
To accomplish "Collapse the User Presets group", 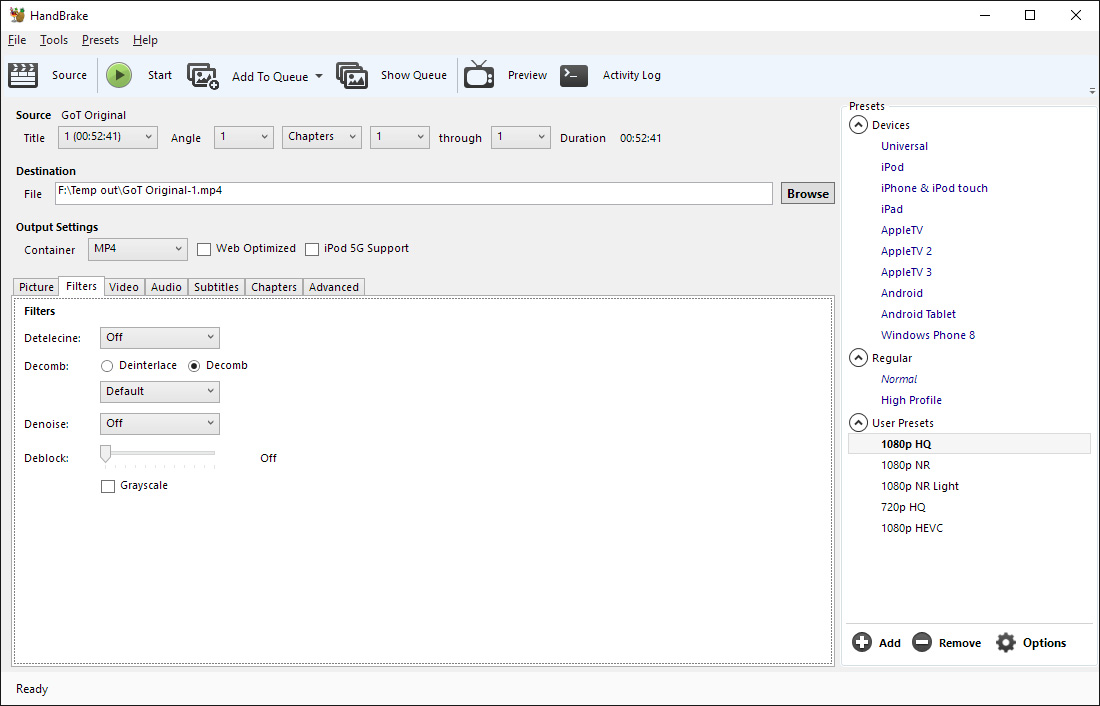I will click(858, 422).
